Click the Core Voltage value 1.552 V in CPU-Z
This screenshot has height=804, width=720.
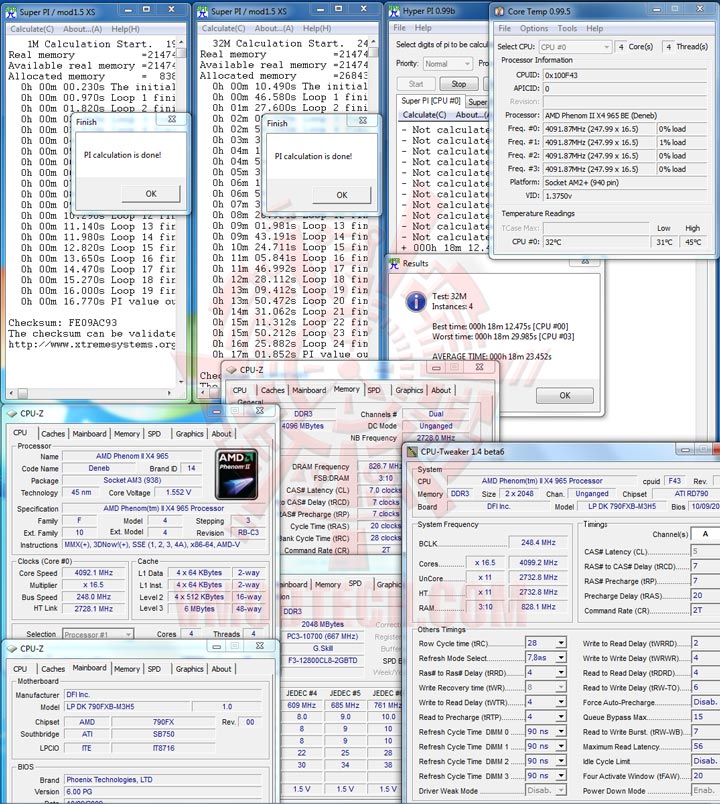coord(178,492)
